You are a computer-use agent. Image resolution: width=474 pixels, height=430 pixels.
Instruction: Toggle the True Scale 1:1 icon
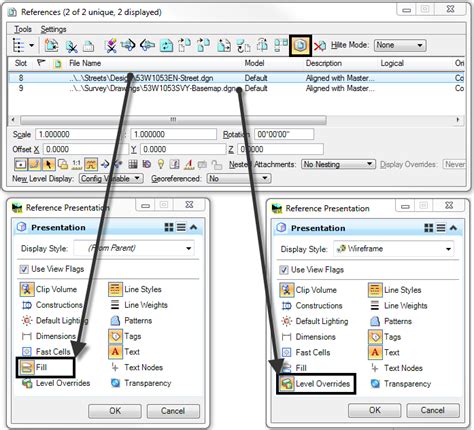(77, 164)
